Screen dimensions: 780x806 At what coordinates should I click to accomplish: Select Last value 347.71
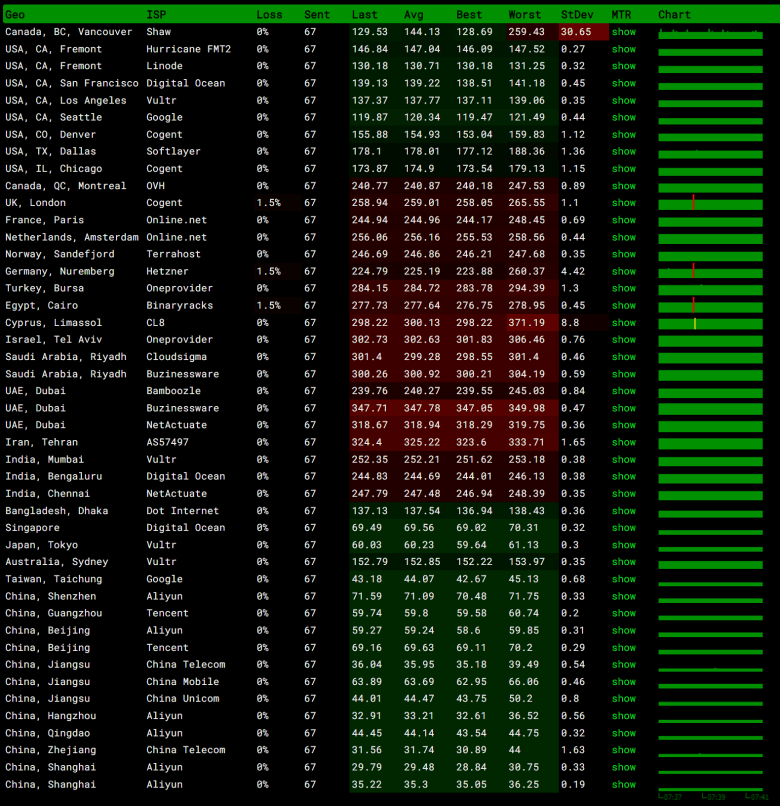370,408
